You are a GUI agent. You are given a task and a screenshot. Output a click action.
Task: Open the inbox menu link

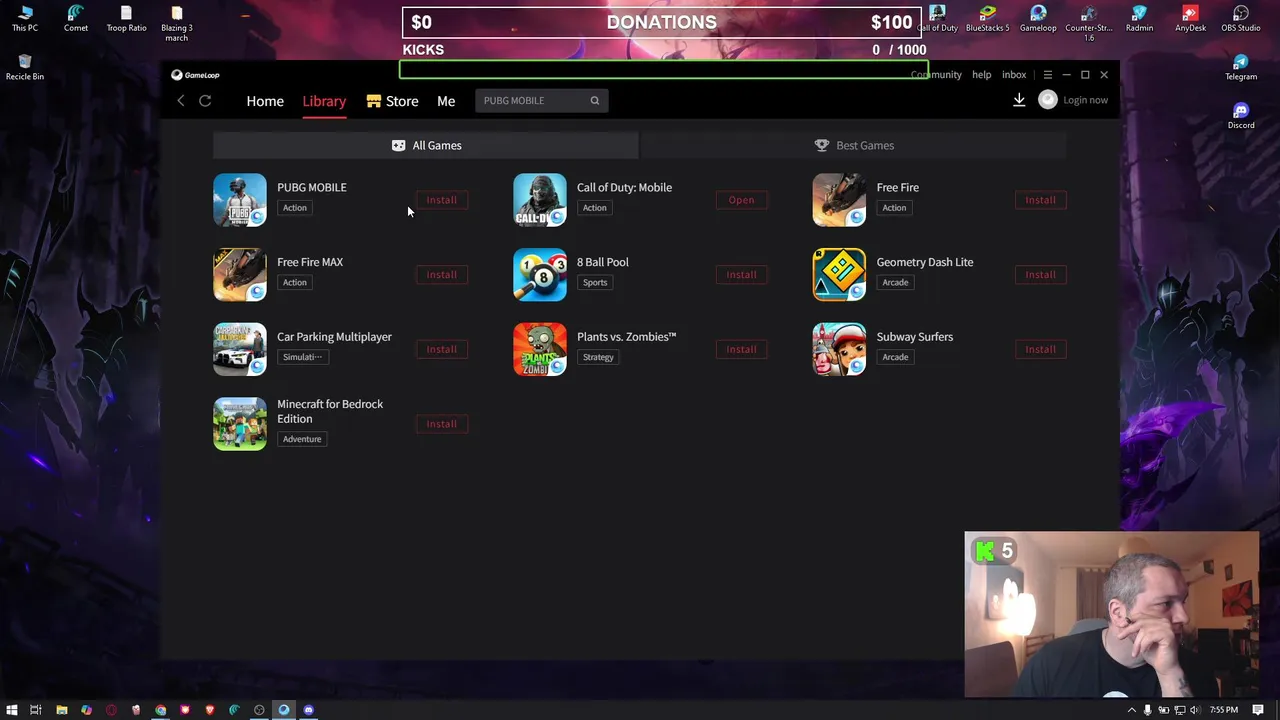click(x=1014, y=75)
